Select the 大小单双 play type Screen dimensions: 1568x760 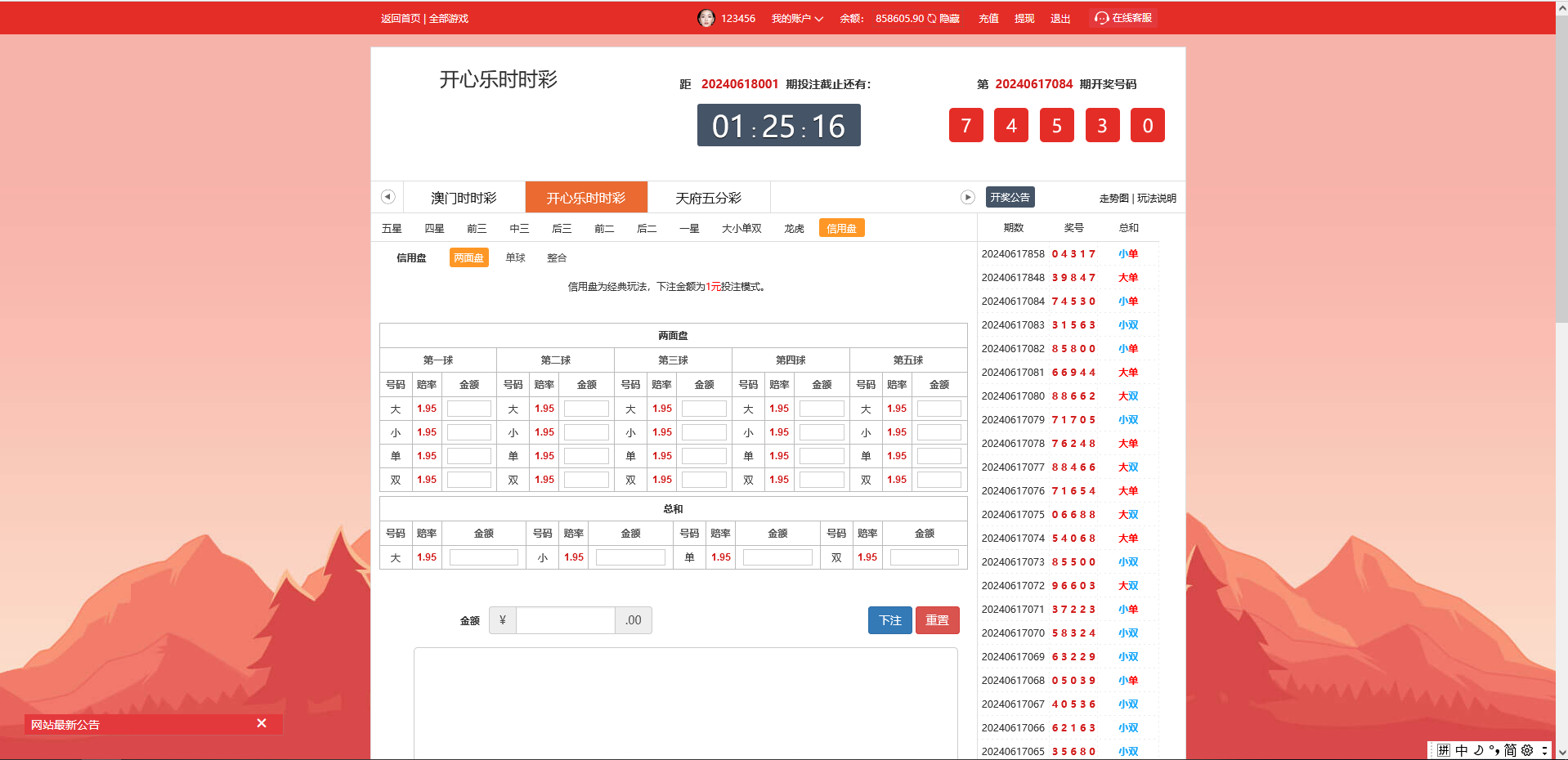coord(741,228)
